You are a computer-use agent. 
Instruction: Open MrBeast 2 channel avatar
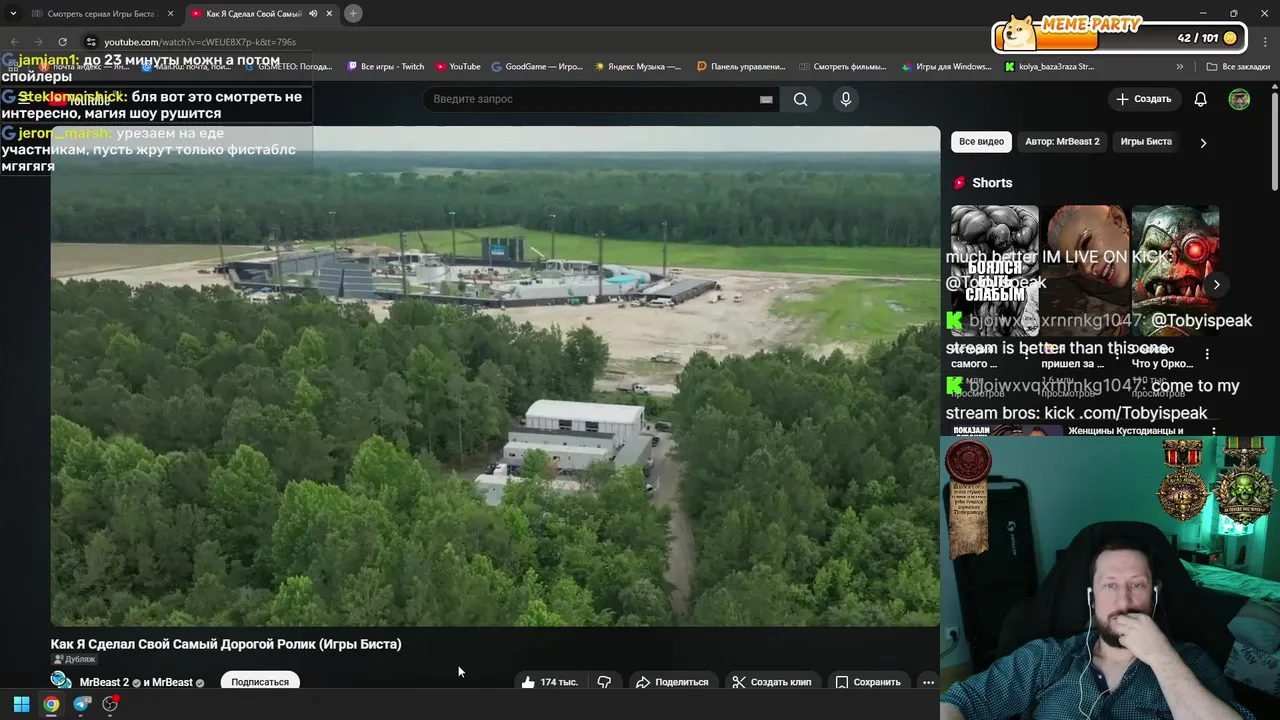[x=61, y=681]
